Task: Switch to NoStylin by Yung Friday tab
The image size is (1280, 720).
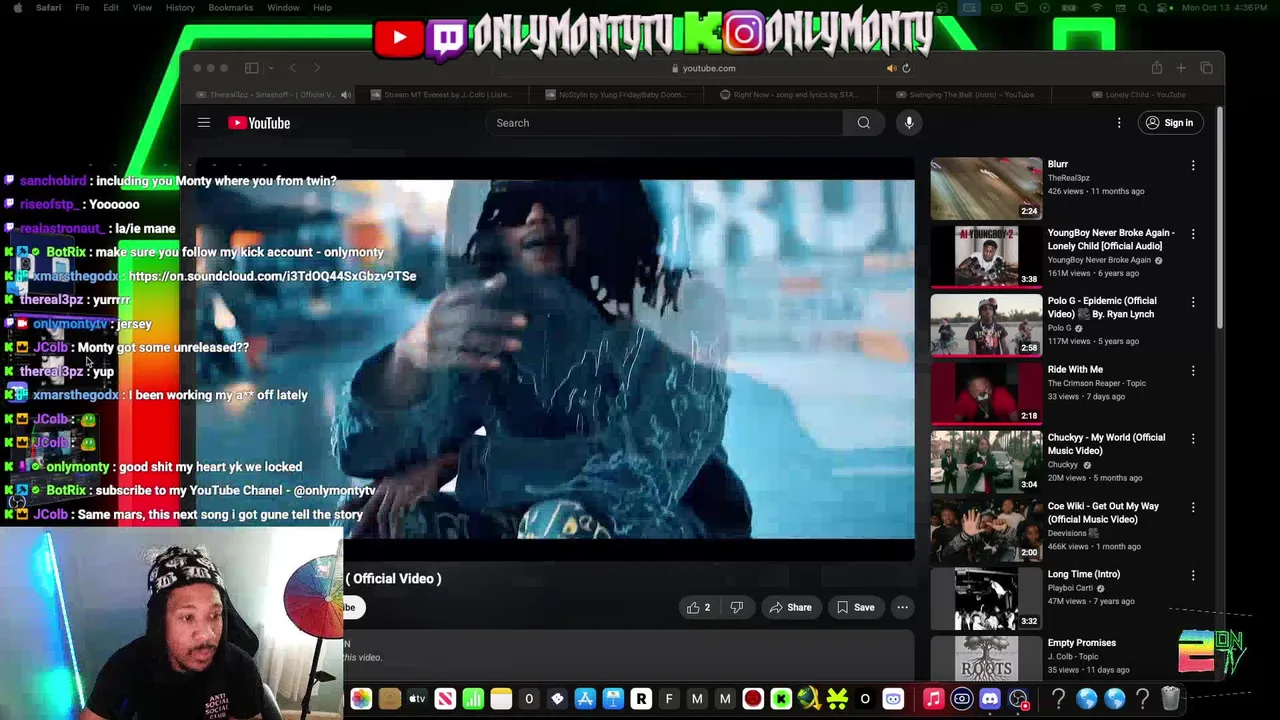Action: (x=618, y=95)
